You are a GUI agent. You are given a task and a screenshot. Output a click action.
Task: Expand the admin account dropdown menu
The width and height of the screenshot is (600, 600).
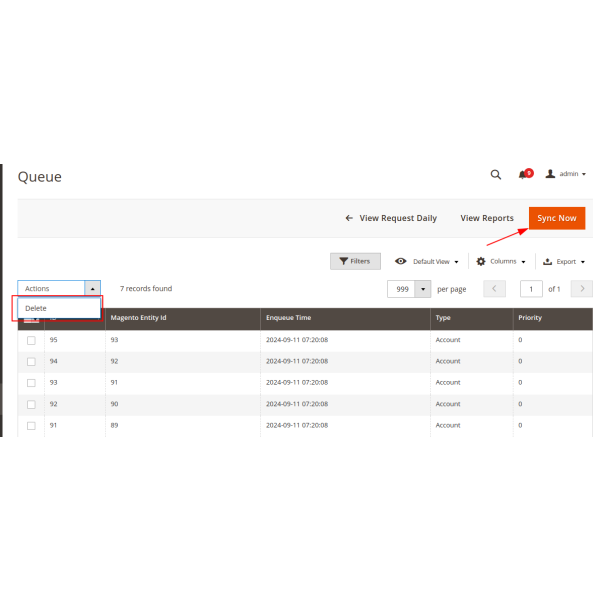coord(583,174)
